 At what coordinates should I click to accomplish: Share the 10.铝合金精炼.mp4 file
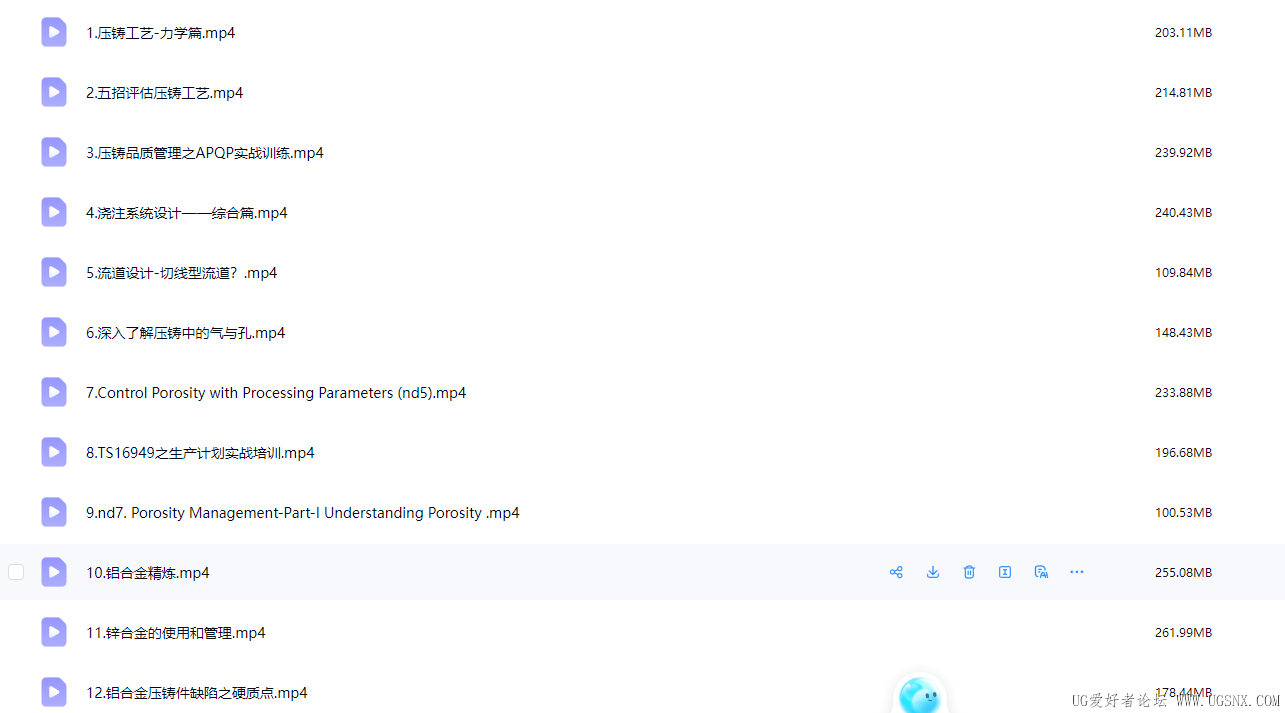(x=896, y=572)
